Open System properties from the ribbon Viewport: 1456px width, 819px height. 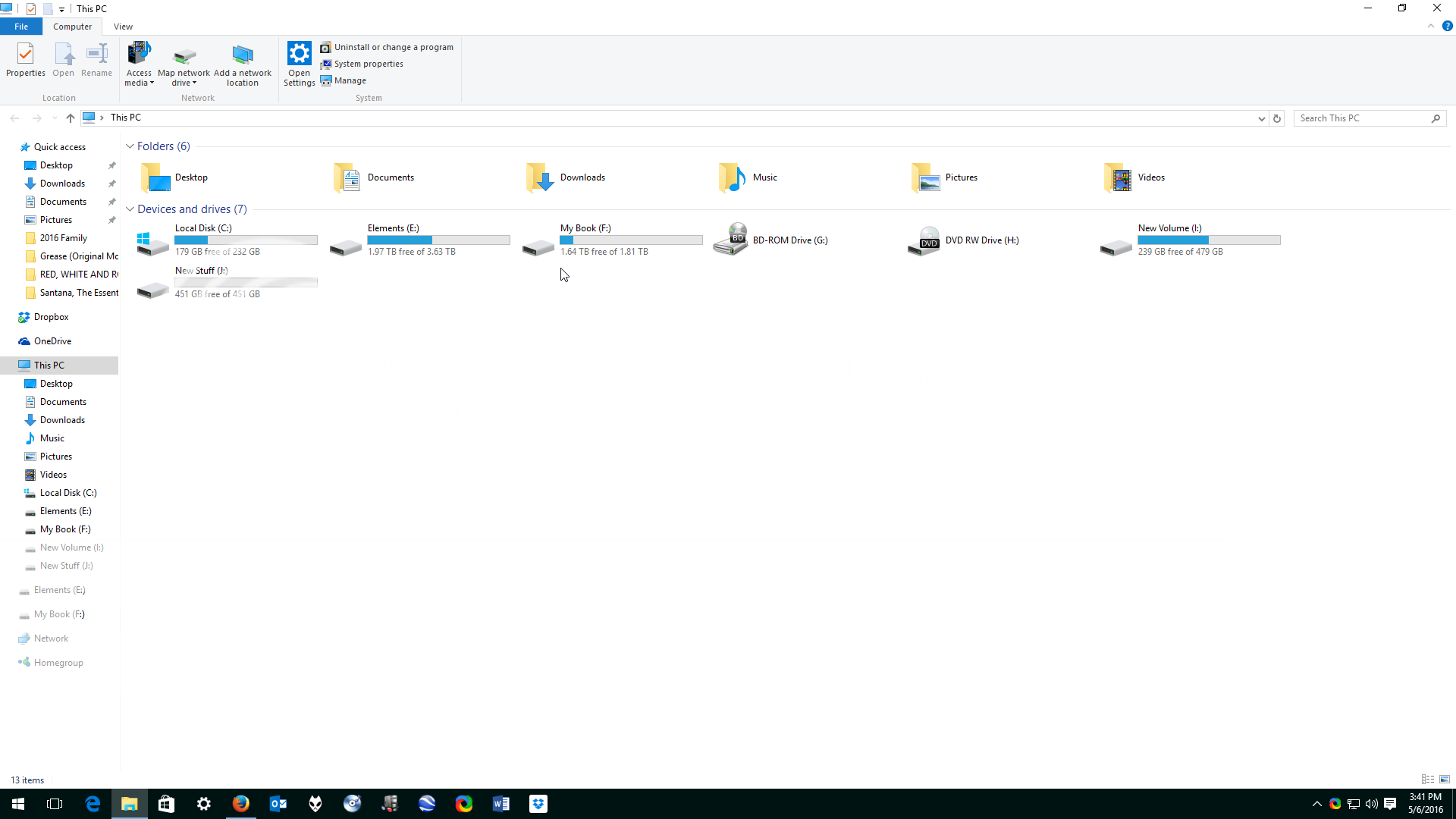(x=362, y=64)
